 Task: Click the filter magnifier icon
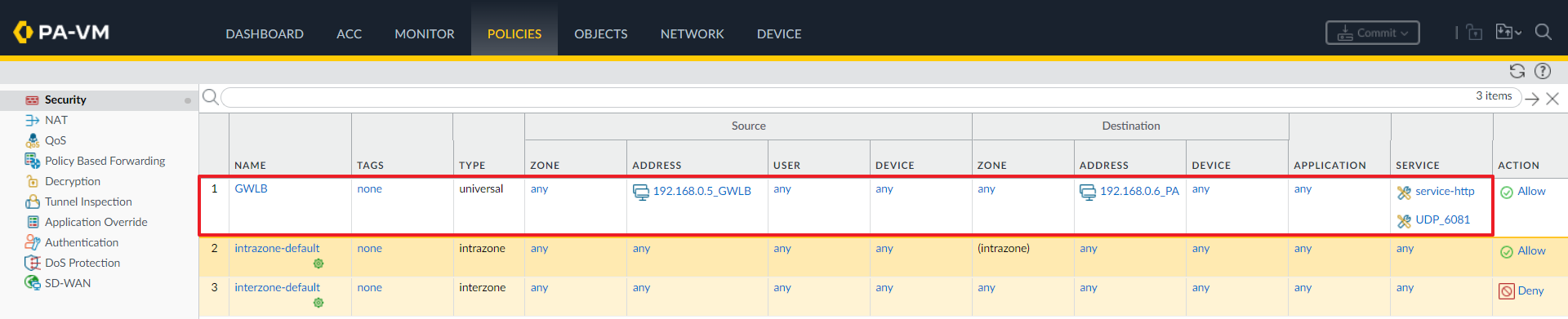(210, 97)
